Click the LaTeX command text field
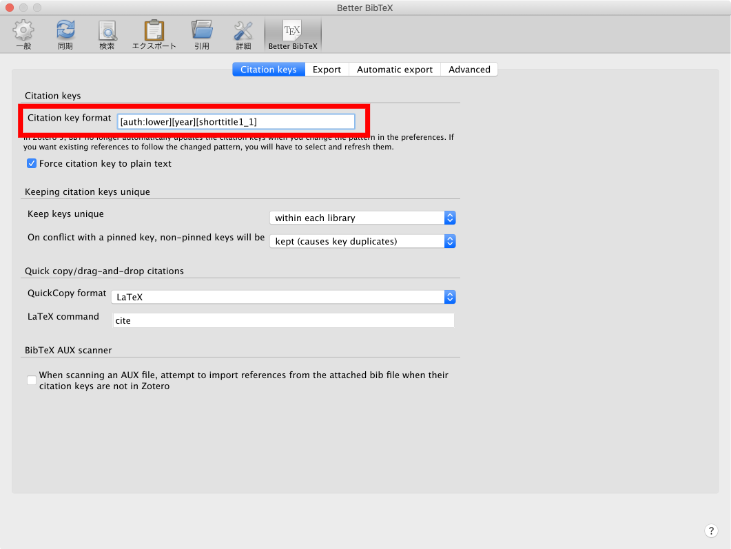The image size is (731, 549). 283,321
